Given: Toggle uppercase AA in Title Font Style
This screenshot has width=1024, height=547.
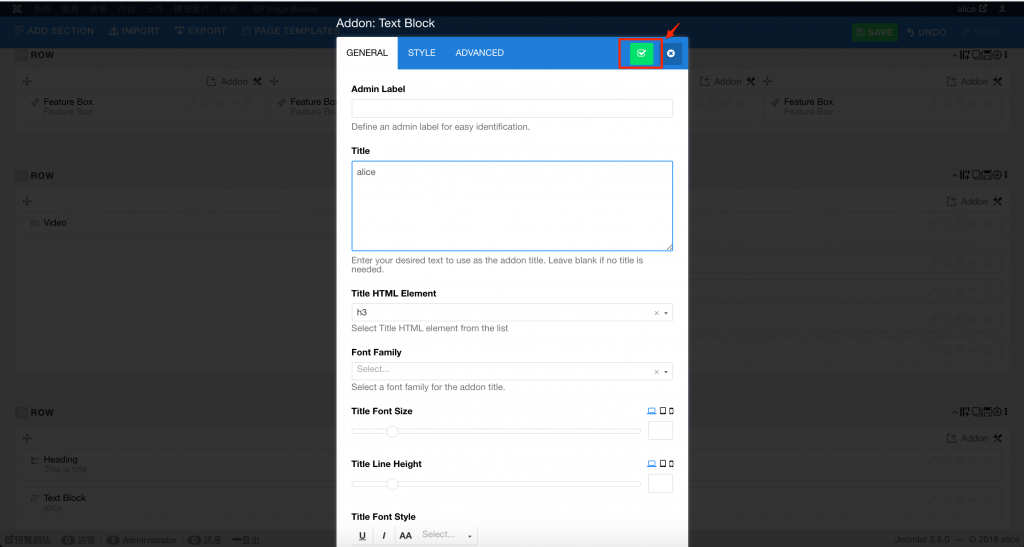Looking at the screenshot, I should (x=405, y=536).
